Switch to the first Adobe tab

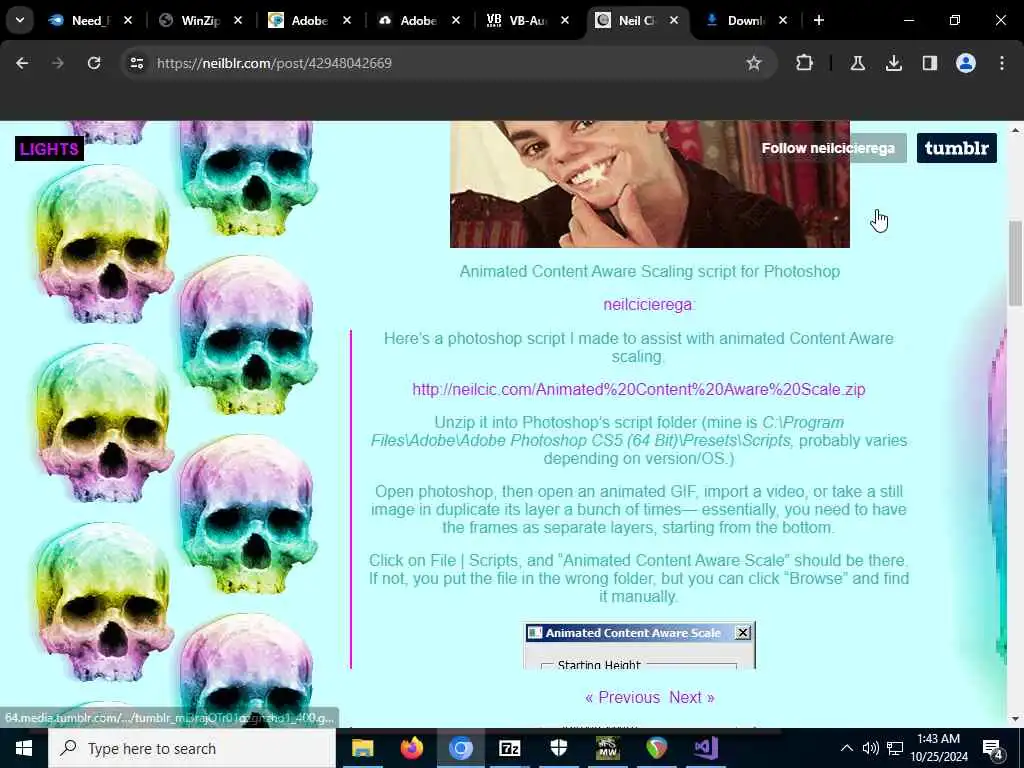(307, 20)
